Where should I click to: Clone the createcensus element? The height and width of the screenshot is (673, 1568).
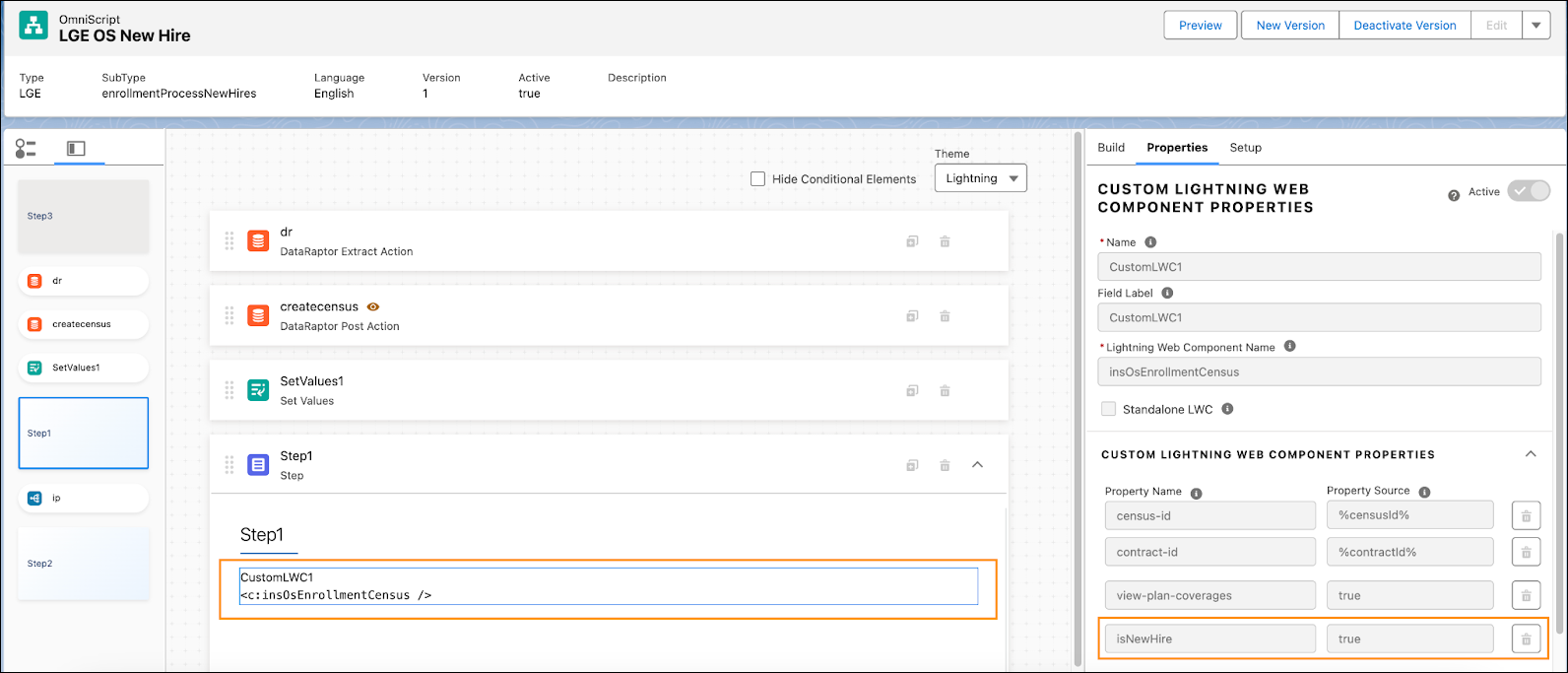[912, 316]
